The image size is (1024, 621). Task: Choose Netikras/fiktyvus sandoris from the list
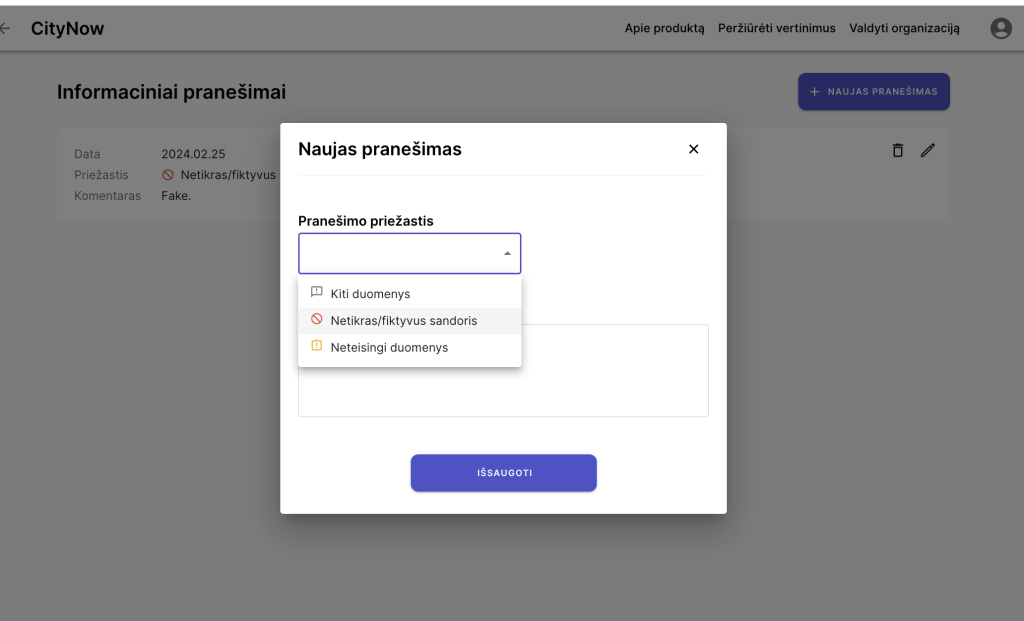(403, 321)
